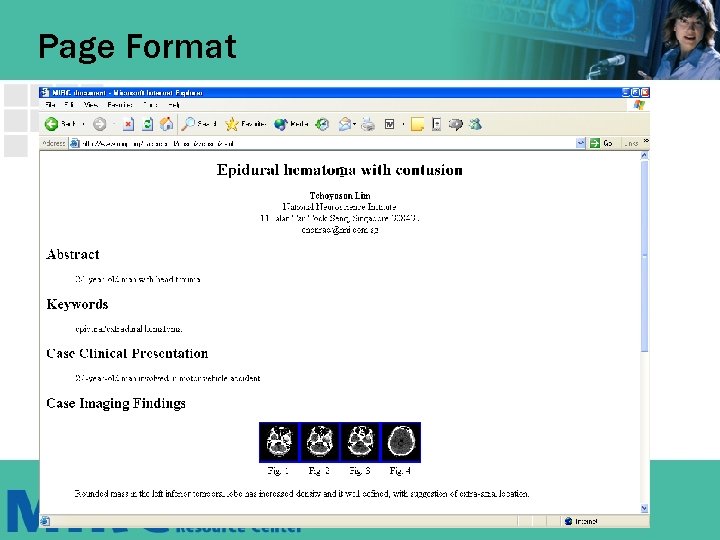Click the author email address link
Image resolution: width=720 pixels, height=540 pixels.
340,230
